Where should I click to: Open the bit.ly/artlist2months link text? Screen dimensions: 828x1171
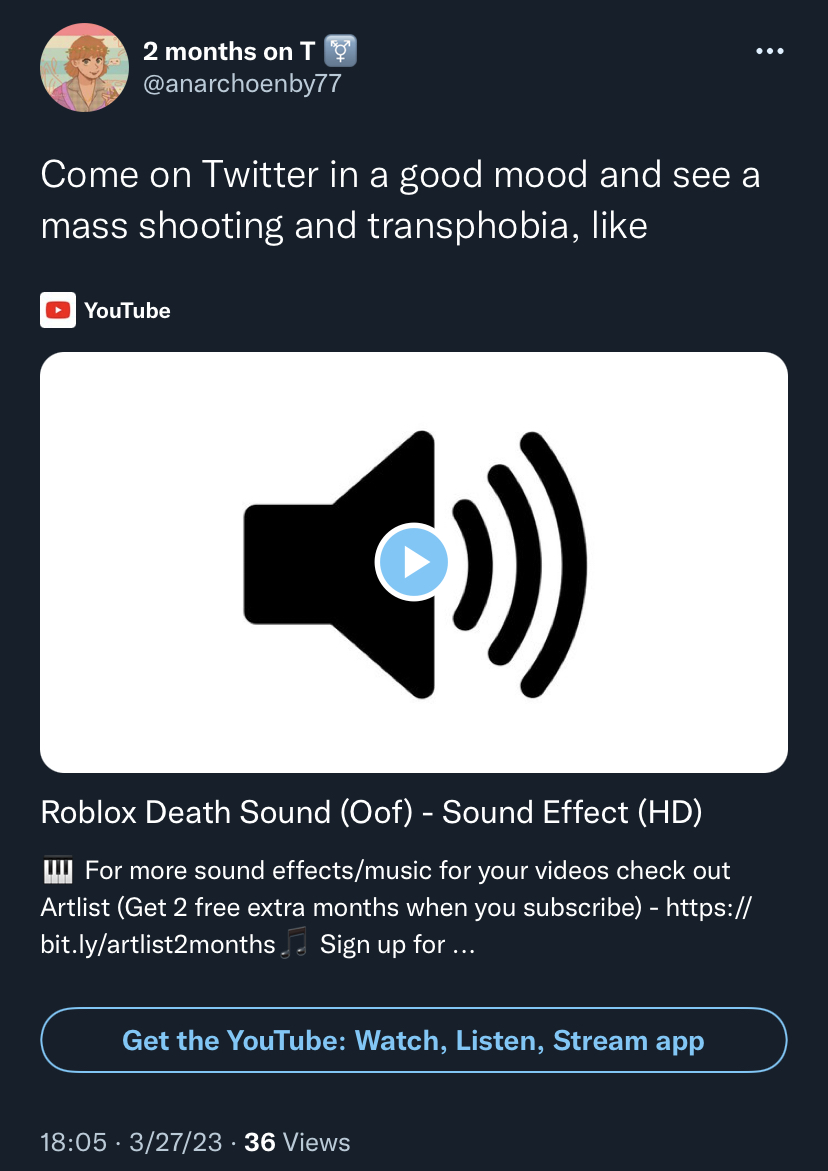tap(158, 945)
